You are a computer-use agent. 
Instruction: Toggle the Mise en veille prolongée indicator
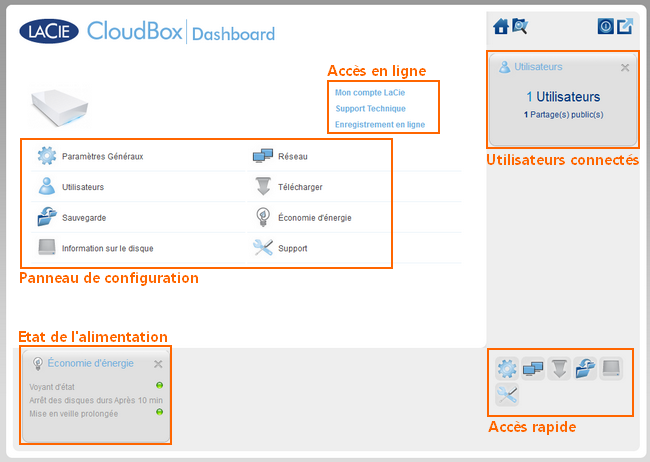(159, 412)
